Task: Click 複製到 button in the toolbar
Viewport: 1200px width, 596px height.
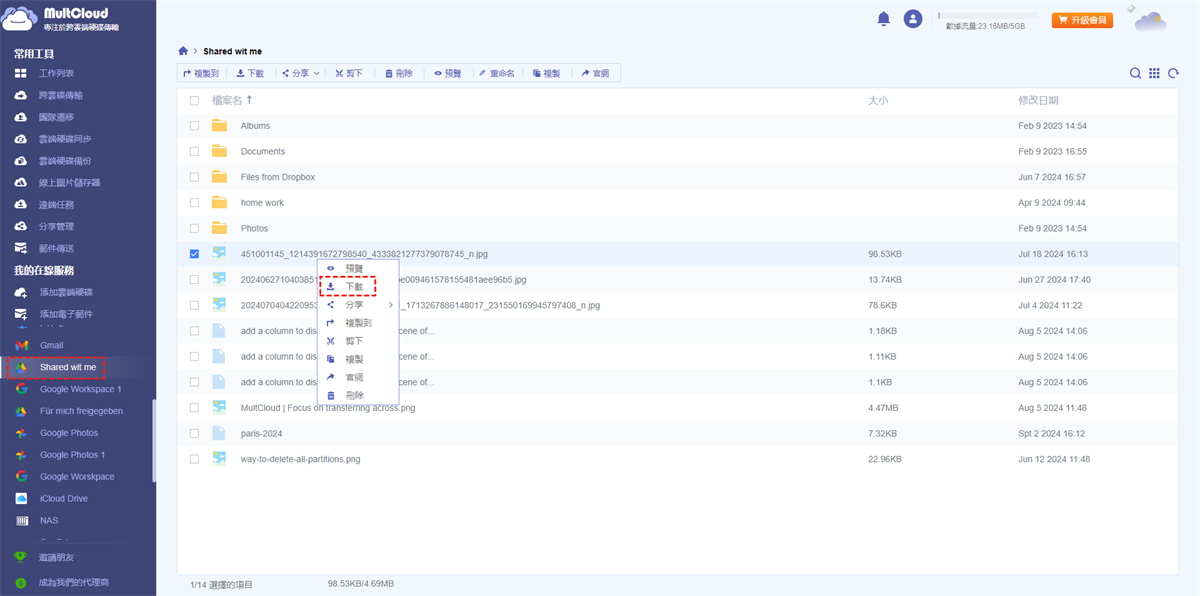Action: pos(201,73)
